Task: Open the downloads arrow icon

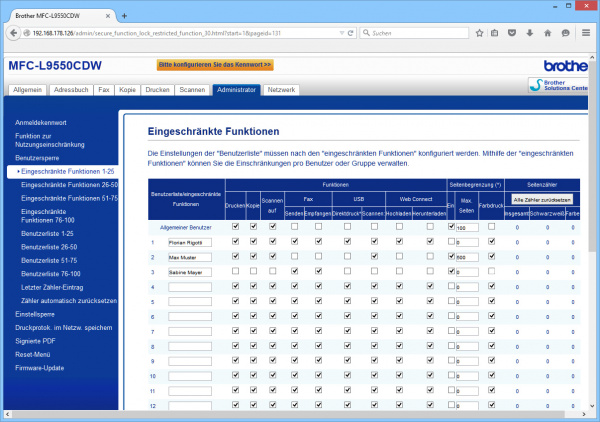Action: (x=530, y=33)
